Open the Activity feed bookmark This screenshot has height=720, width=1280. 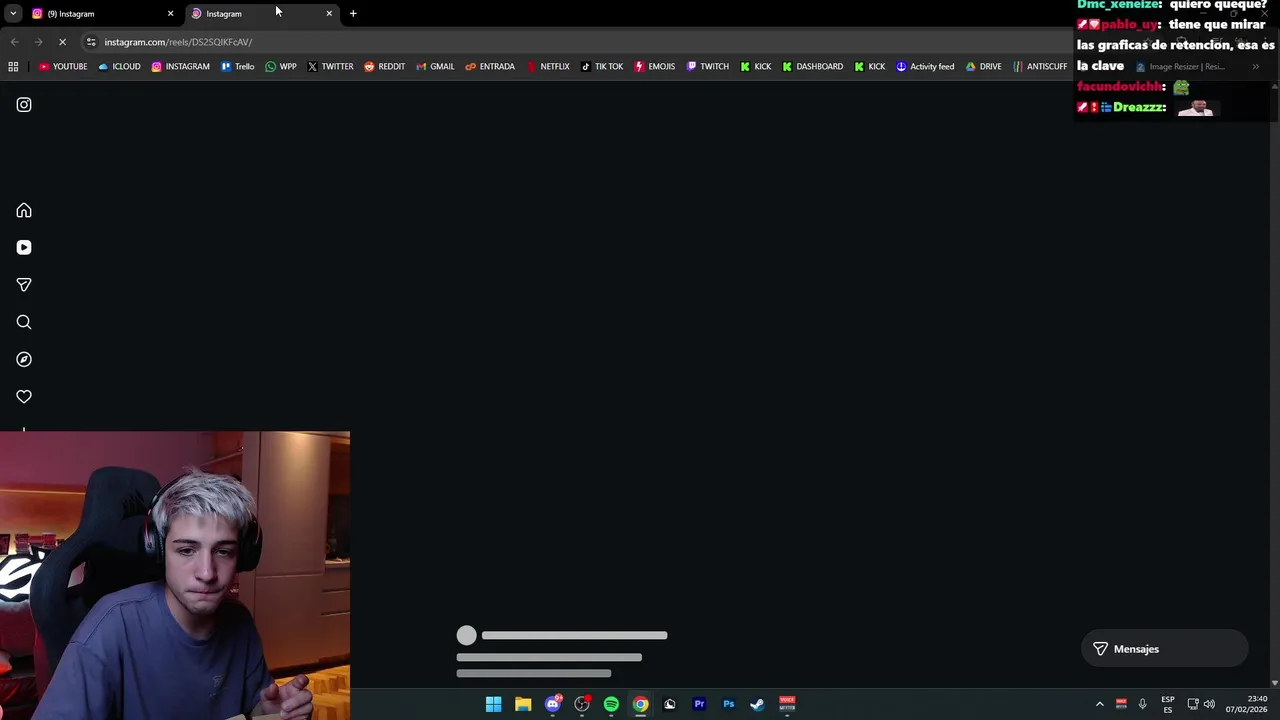point(925,67)
